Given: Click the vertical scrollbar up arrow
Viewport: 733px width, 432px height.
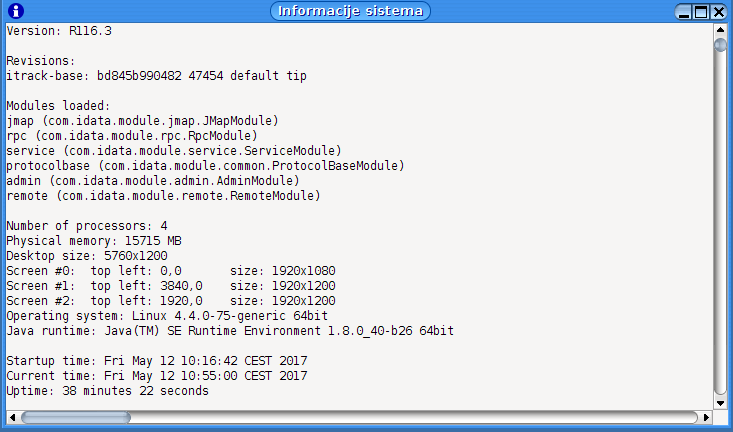Looking at the screenshot, I should [x=720, y=30].
